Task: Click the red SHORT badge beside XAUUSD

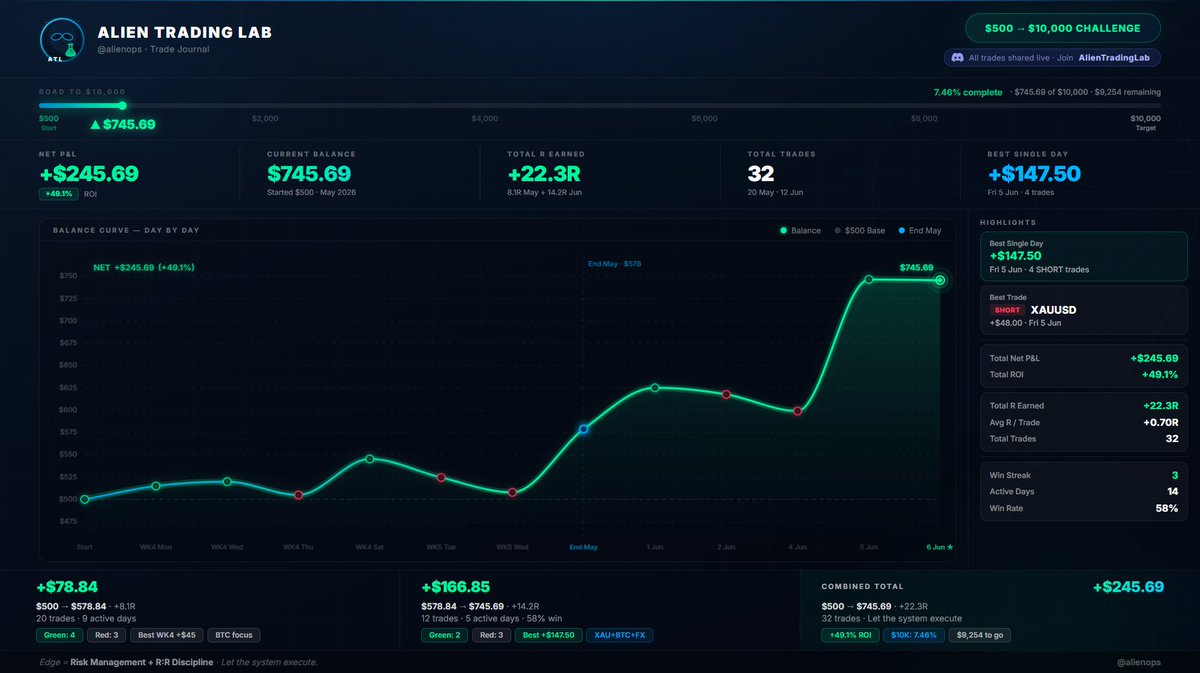Action: coord(1007,310)
